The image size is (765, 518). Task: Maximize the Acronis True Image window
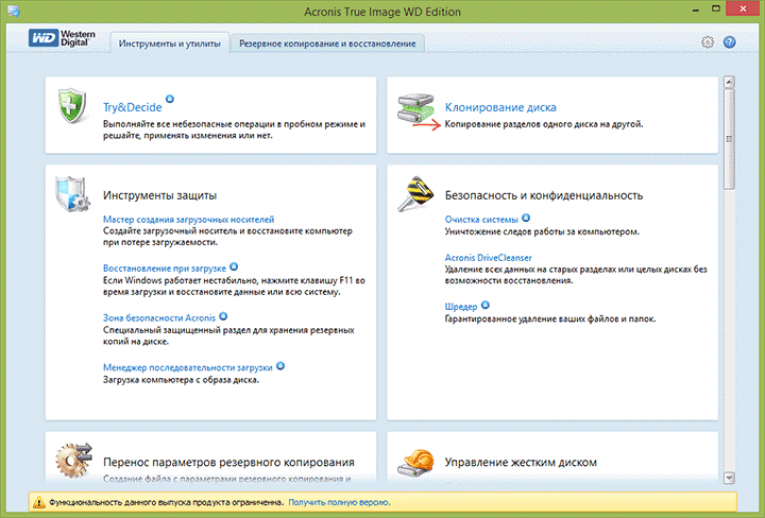pyautogui.click(x=716, y=9)
